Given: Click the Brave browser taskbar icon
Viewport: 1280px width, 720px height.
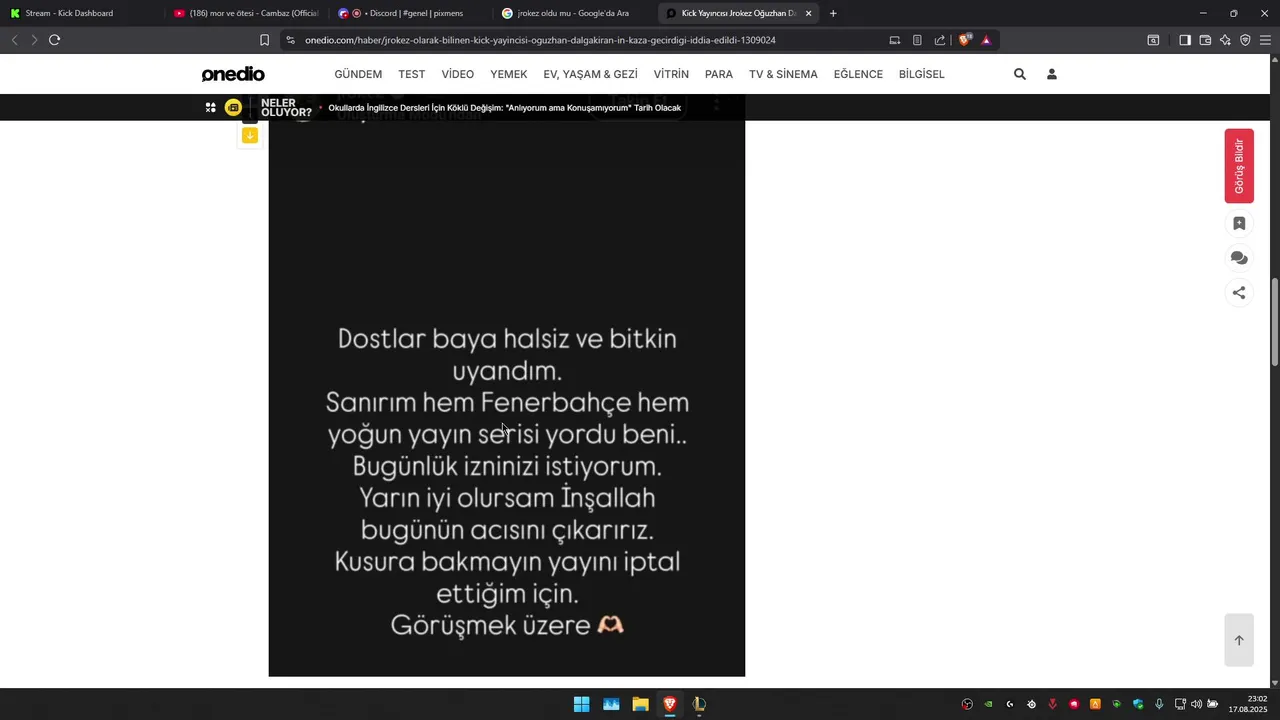Looking at the screenshot, I should [669, 704].
